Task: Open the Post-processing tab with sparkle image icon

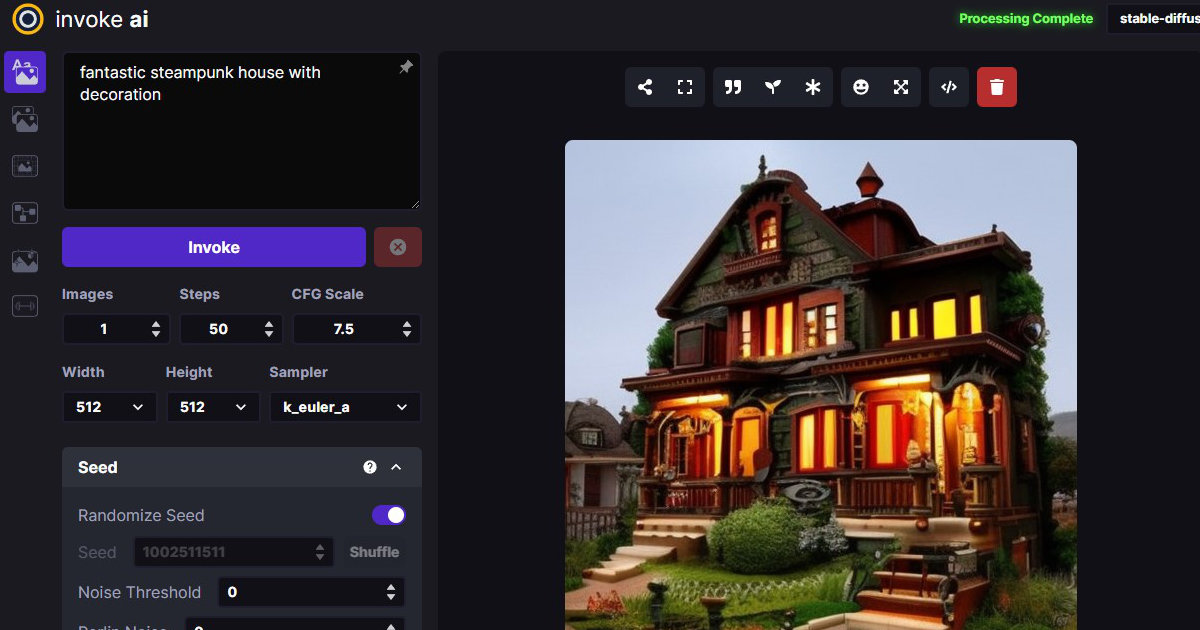Action: pos(25,261)
